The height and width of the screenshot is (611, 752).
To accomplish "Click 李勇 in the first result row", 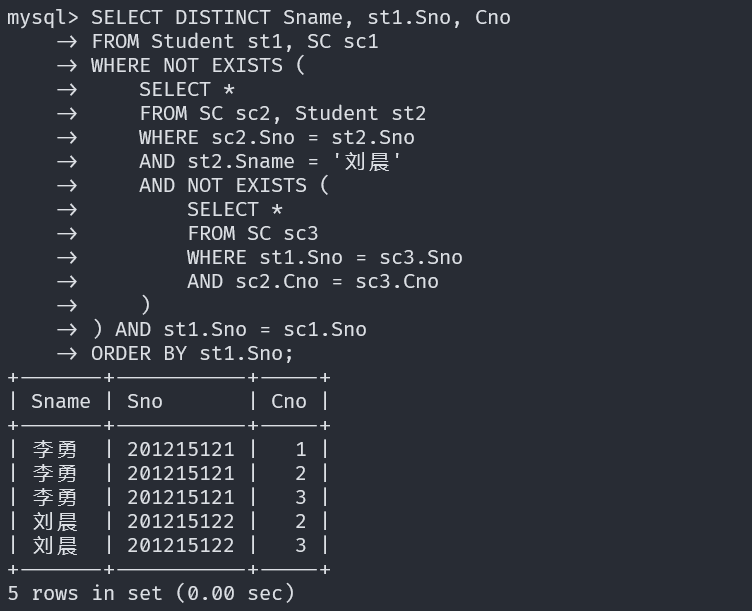I will tap(55, 449).
